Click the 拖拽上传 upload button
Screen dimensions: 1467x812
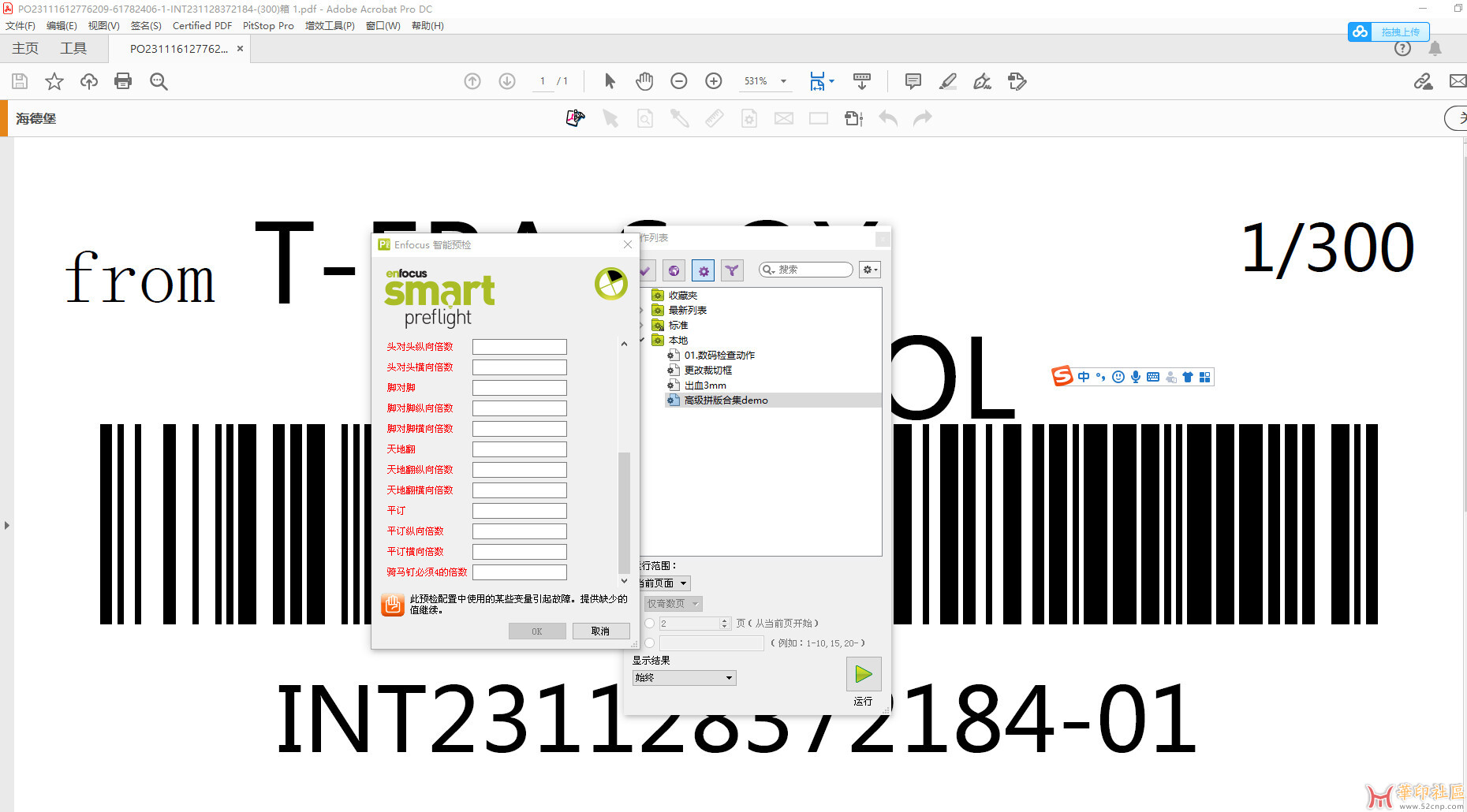tap(1389, 32)
